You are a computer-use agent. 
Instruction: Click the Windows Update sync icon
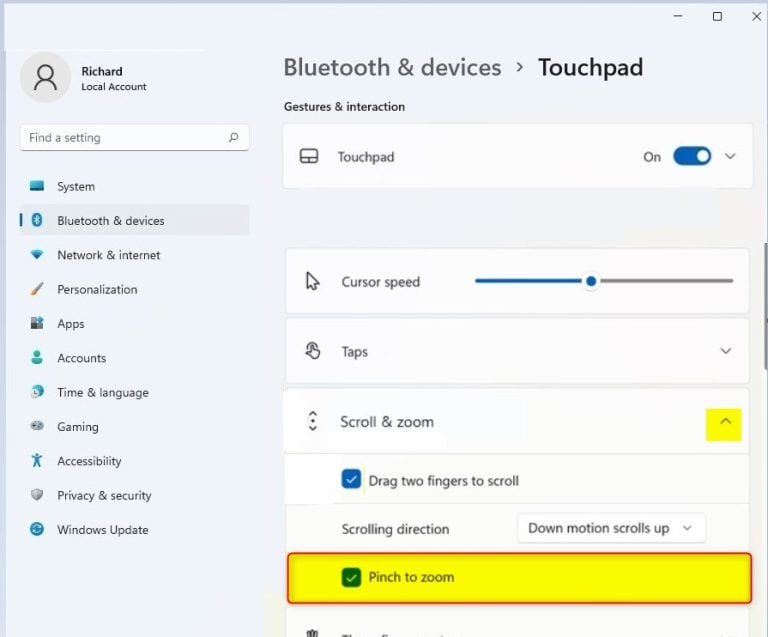[x=37, y=529]
